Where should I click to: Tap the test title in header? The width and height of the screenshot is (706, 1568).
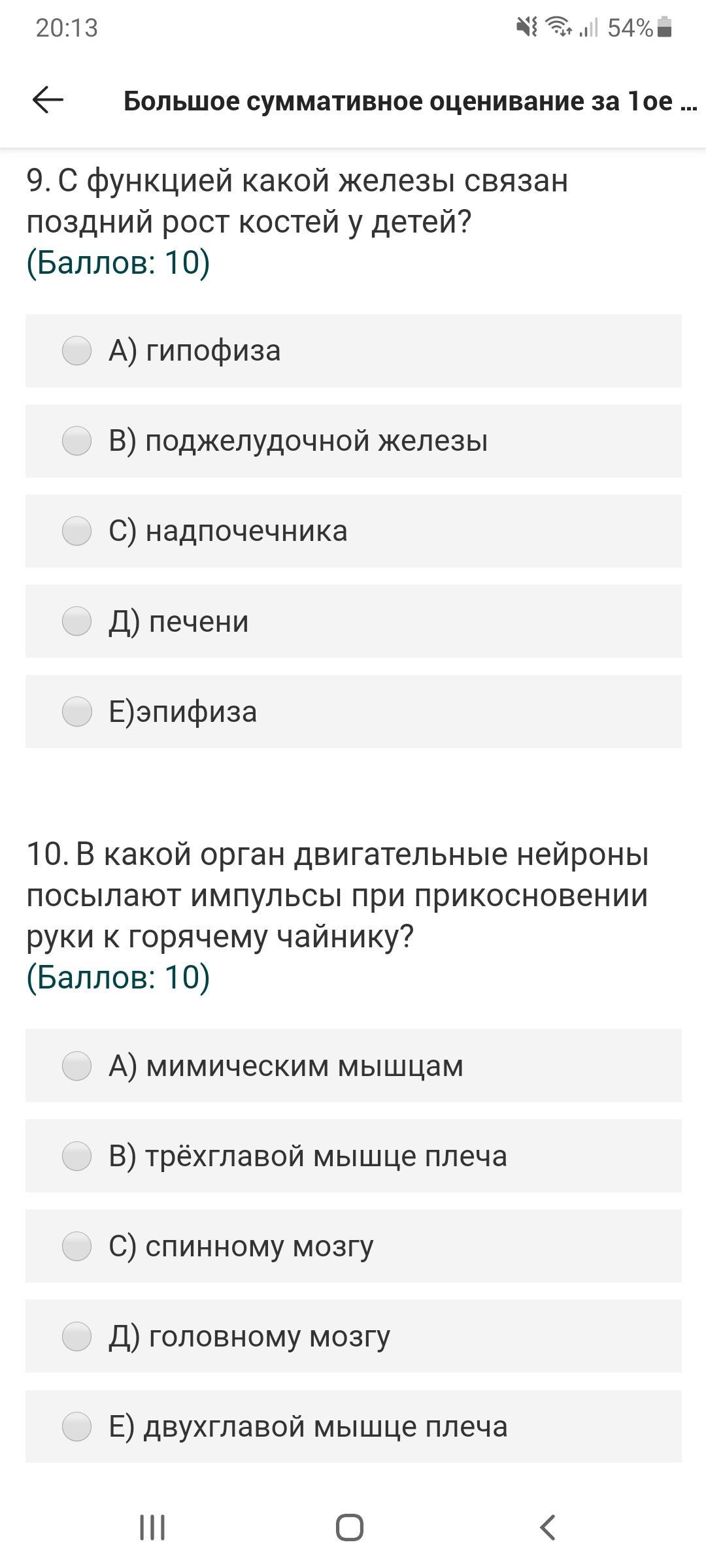pyautogui.click(x=410, y=101)
